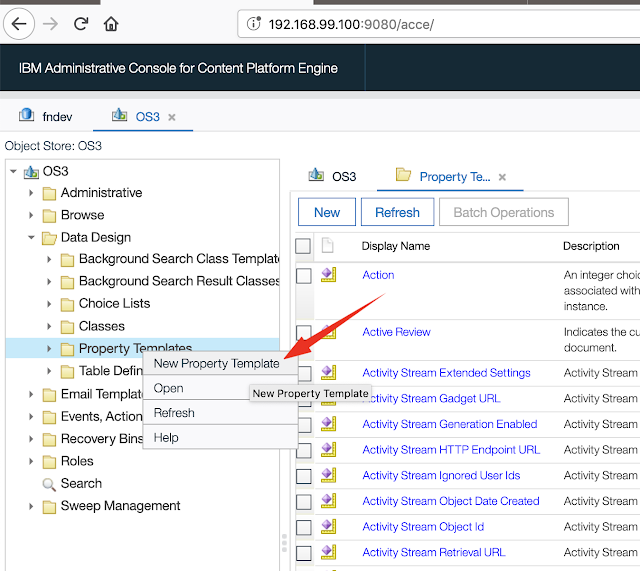Select the Property Templates tree item
Screen dimensions: 640x571
[x=135, y=348]
